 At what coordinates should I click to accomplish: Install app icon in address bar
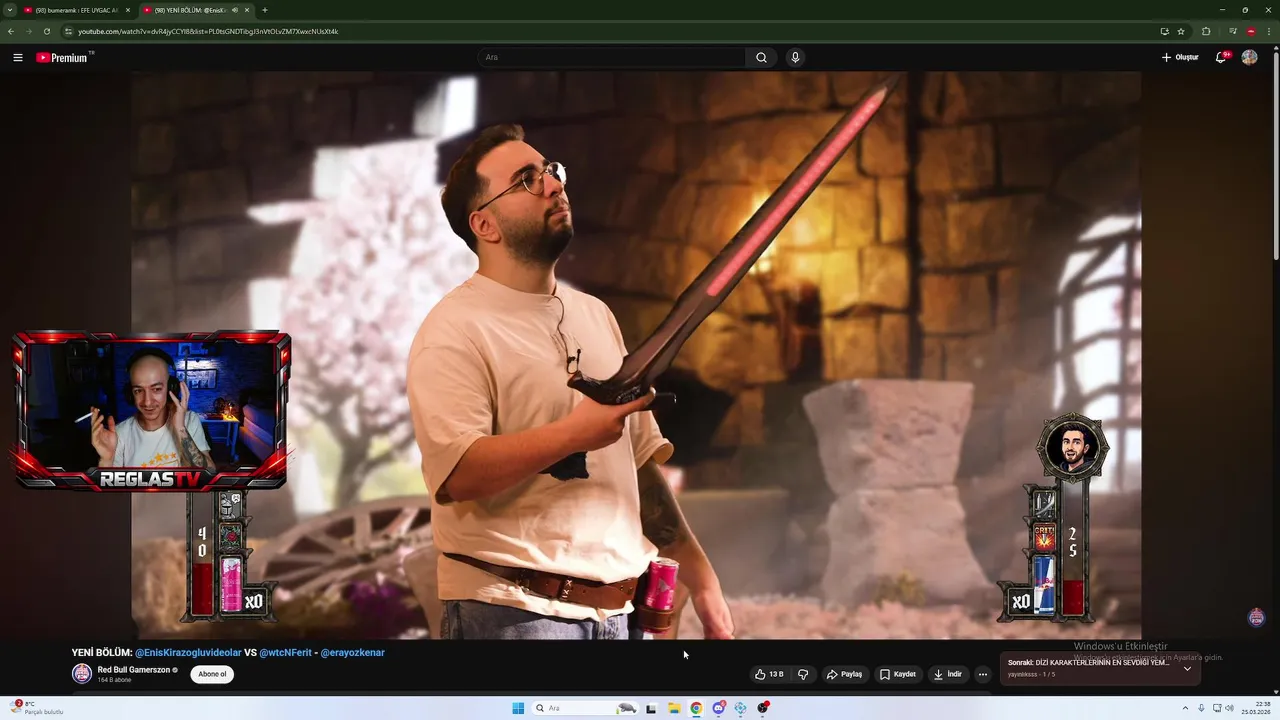click(x=1164, y=31)
